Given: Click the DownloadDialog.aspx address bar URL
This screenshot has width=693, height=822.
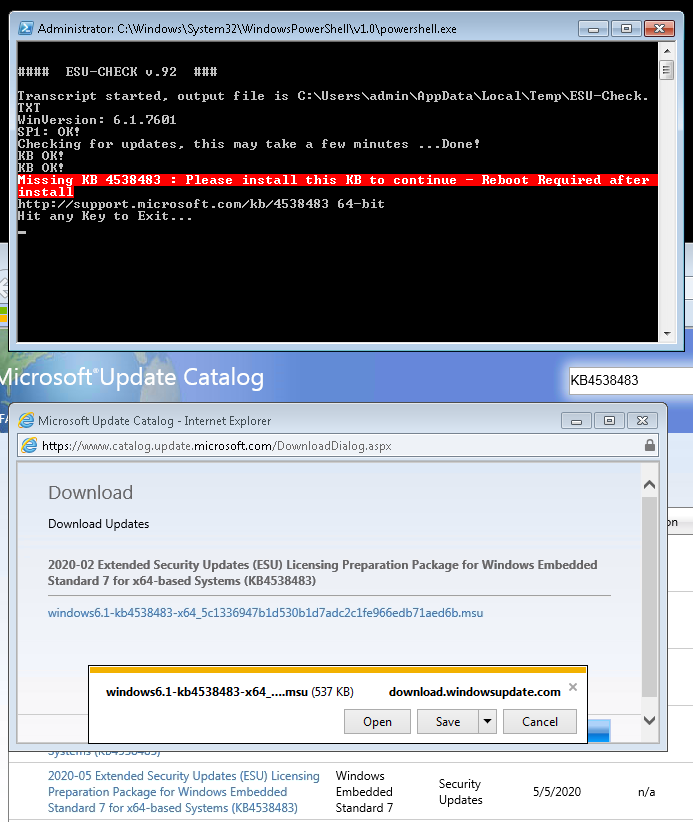Looking at the screenshot, I should point(217,446).
